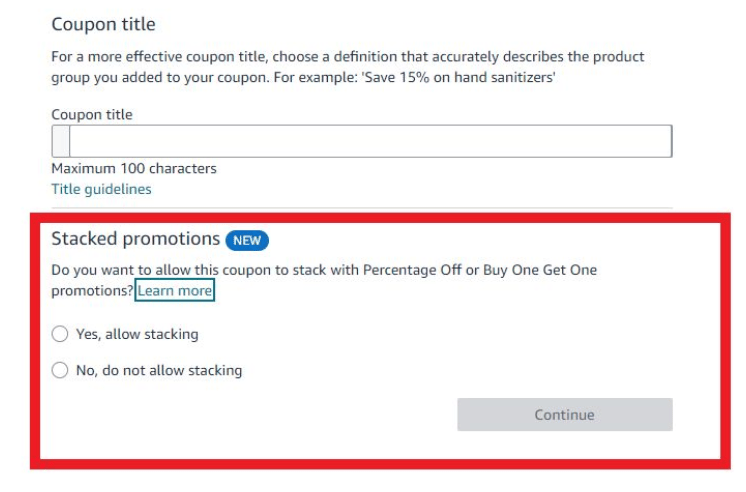Focus the Coupon title text input
This screenshot has width=746, height=492.
click(x=370, y=141)
